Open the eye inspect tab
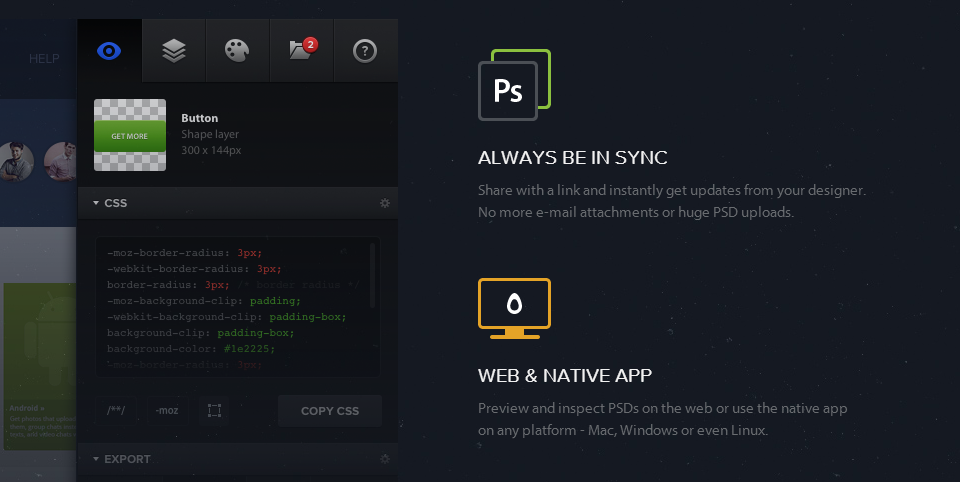Viewport: 960px width, 482px height. pos(109,51)
